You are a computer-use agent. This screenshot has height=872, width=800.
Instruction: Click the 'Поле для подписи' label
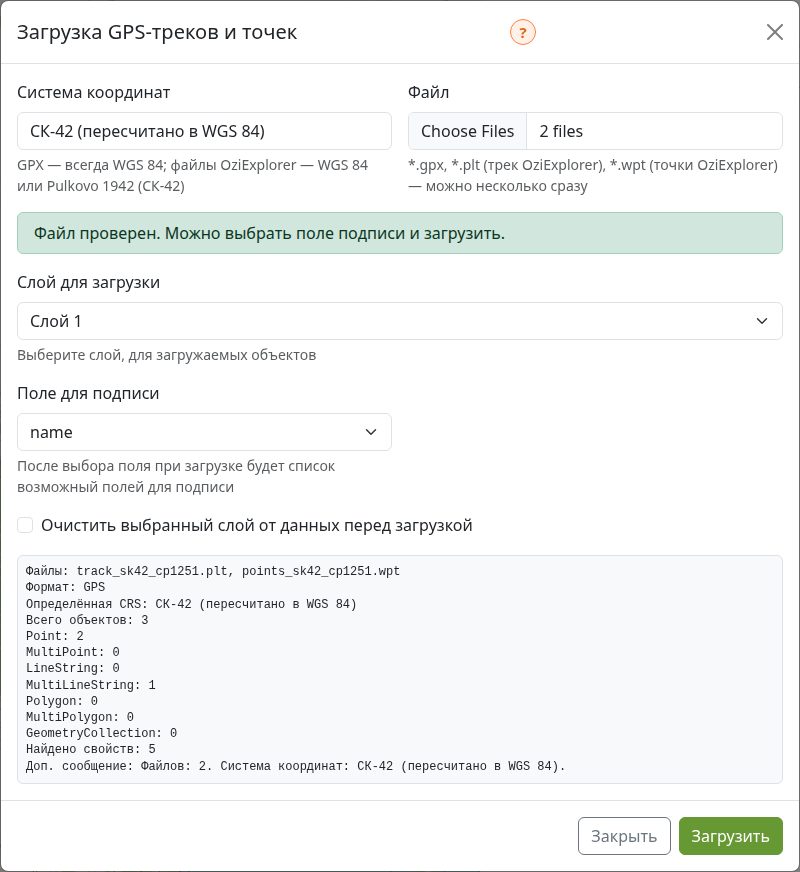(x=88, y=394)
